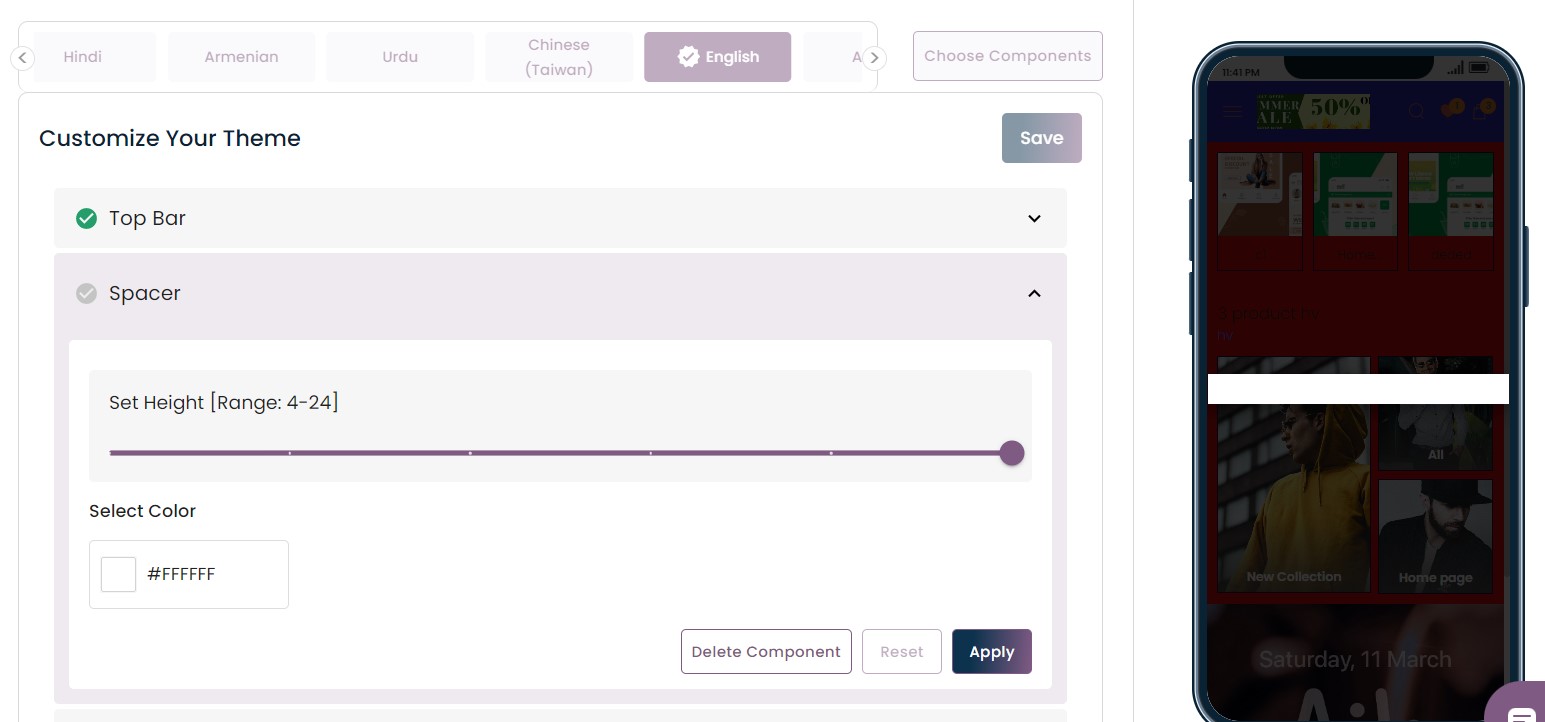Image resolution: width=1545 pixels, height=722 pixels.
Task: Expand the Top Bar section chevron
Action: (x=1034, y=218)
